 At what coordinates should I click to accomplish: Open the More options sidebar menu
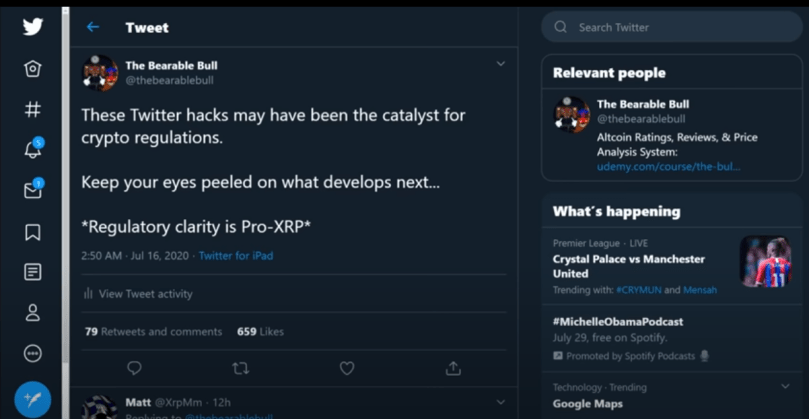33,354
